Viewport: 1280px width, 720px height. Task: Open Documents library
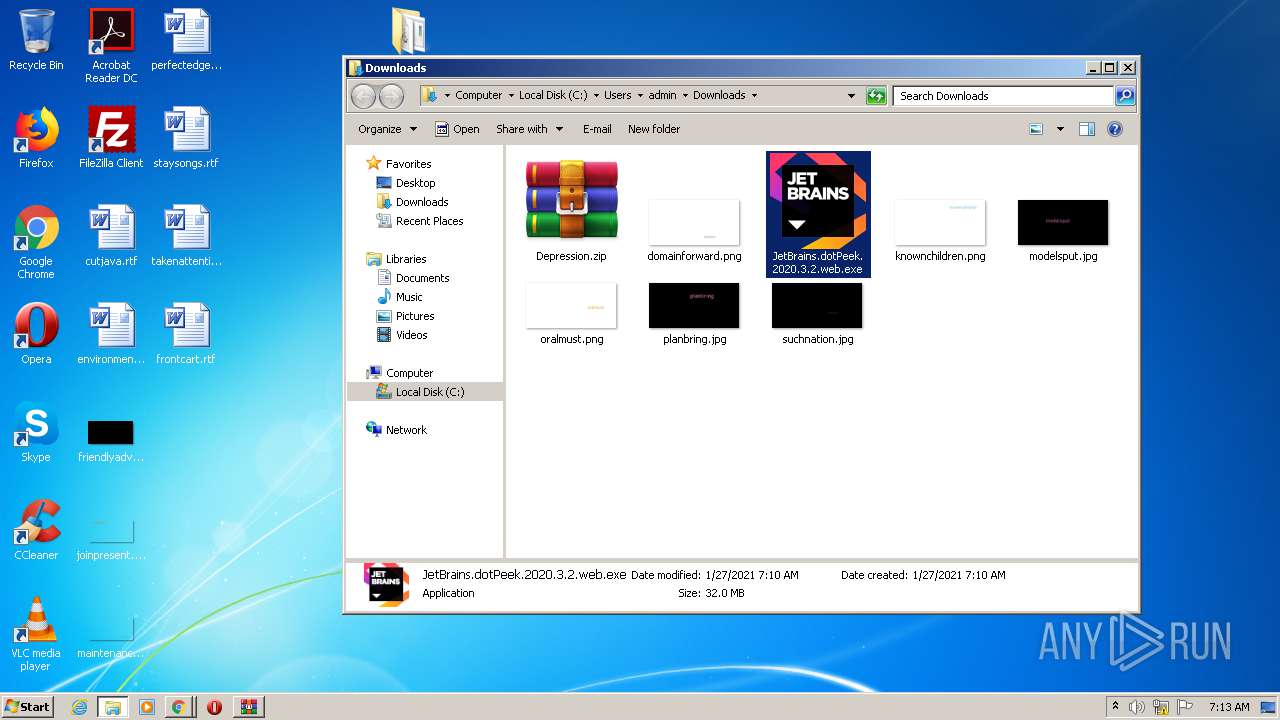pyautogui.click(x=413, y=278)
